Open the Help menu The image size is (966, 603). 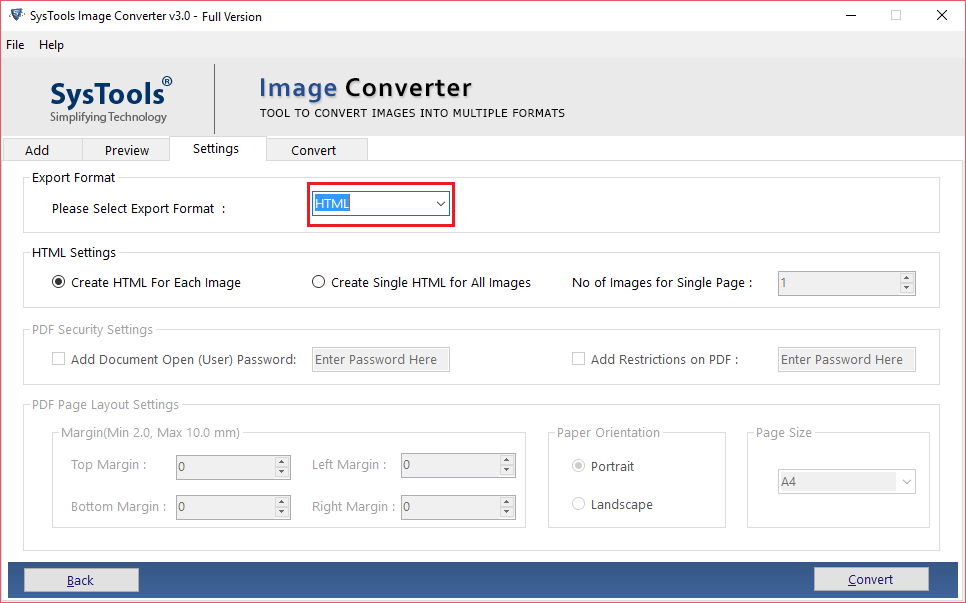pyautogui.click(x=51, y=45)
